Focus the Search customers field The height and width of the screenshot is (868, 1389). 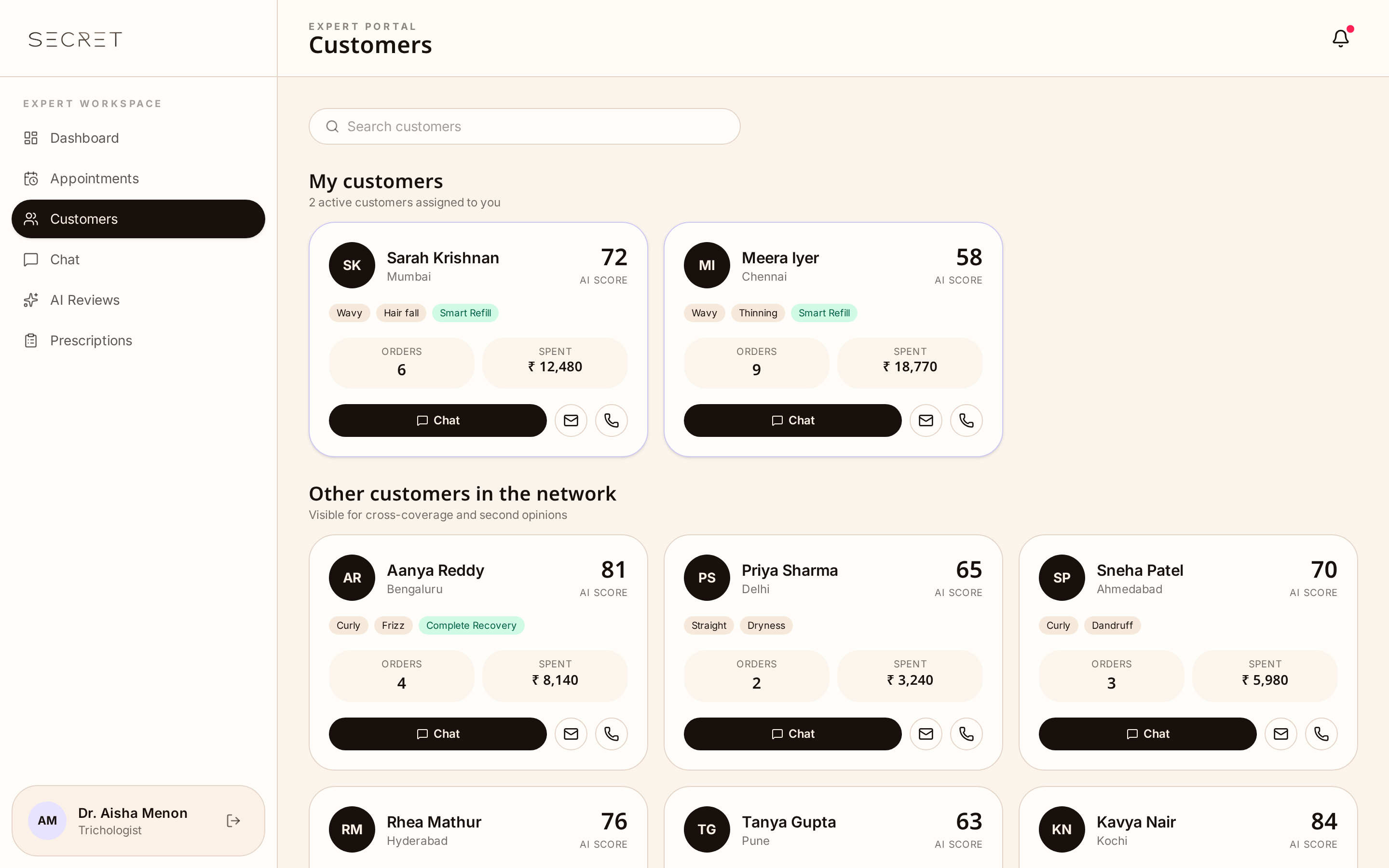click(524, 126)
